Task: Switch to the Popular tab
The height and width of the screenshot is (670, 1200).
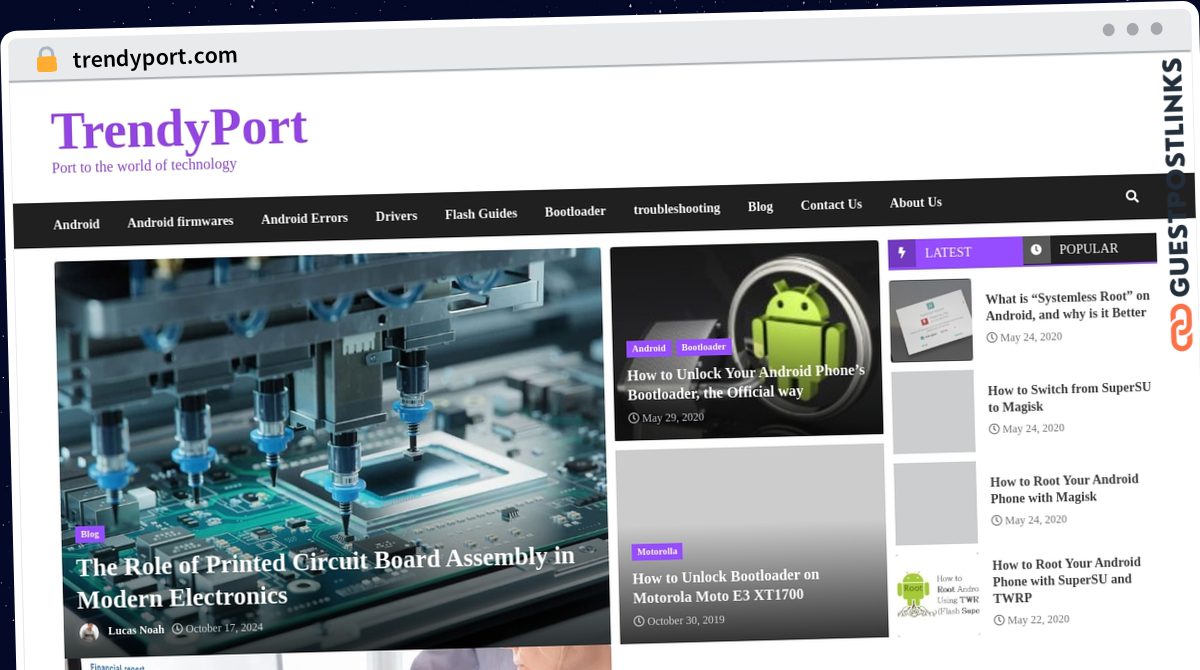Action: 1089,249
